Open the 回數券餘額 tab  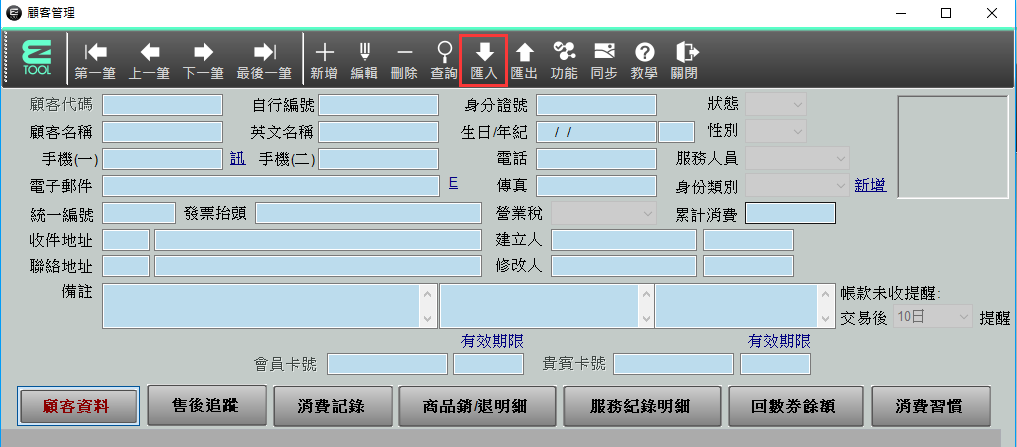tap(796, 405)
